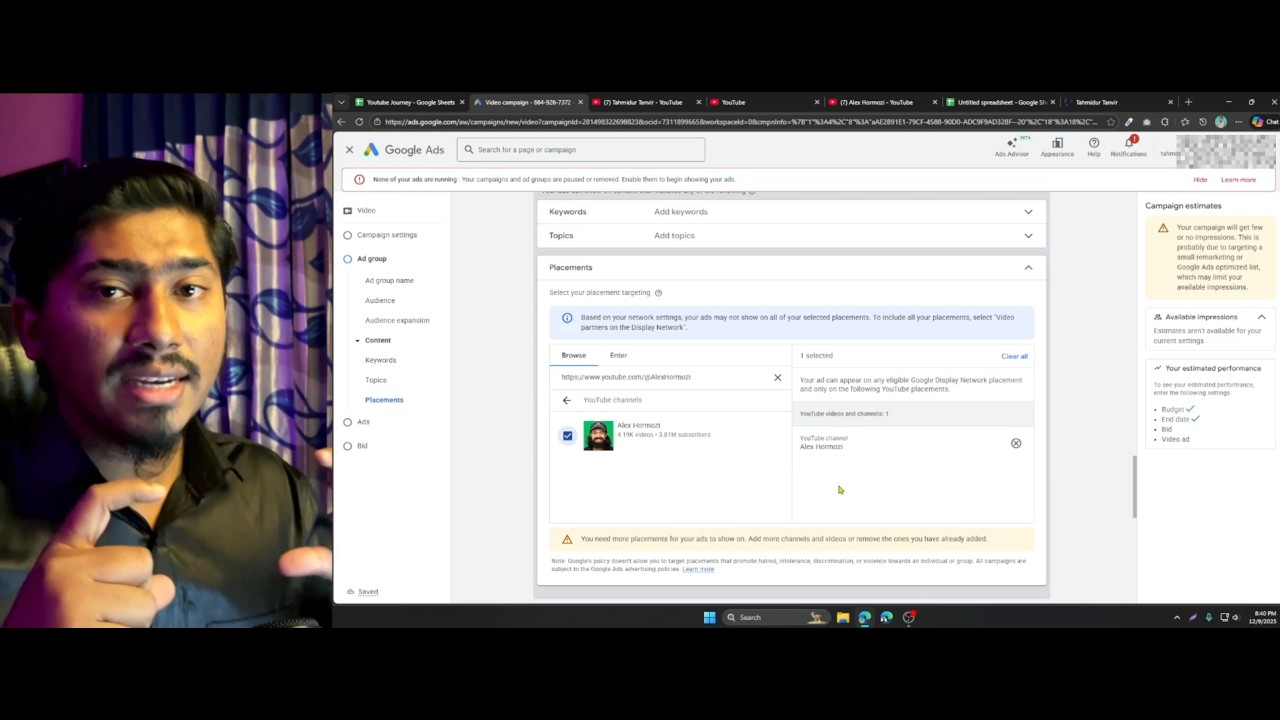Go to Audience expansion in sidebar
This screenshot has width=1280, height=720.
[397, 321]
